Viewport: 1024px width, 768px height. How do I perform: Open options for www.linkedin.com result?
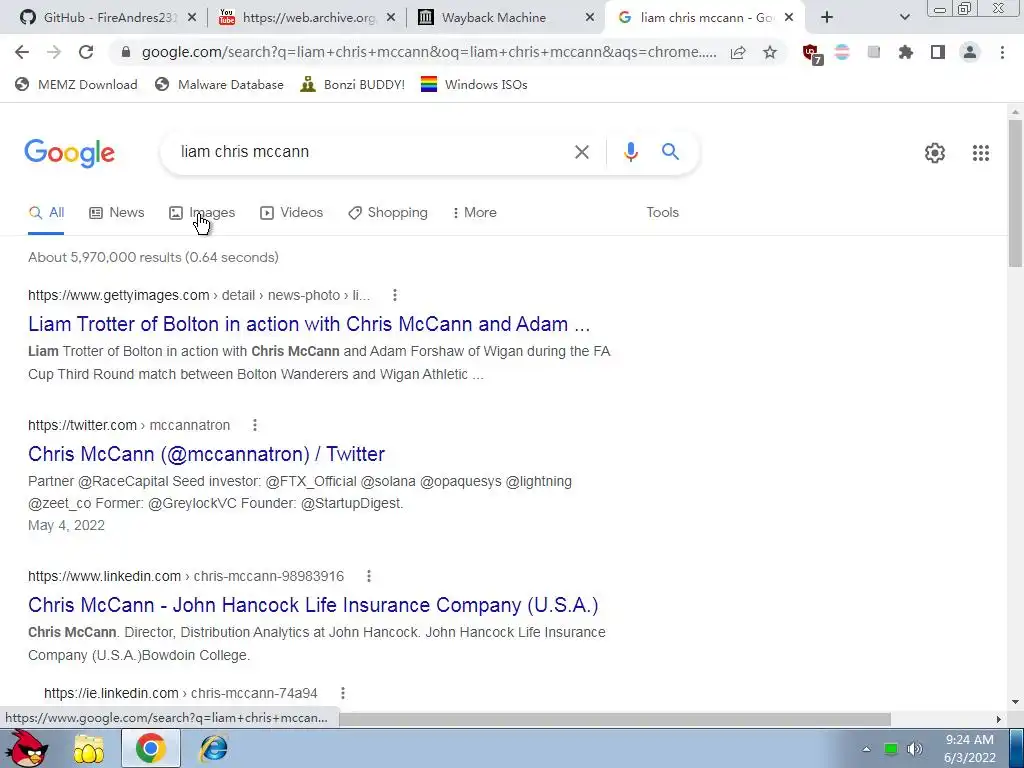(x=368, y=576)
